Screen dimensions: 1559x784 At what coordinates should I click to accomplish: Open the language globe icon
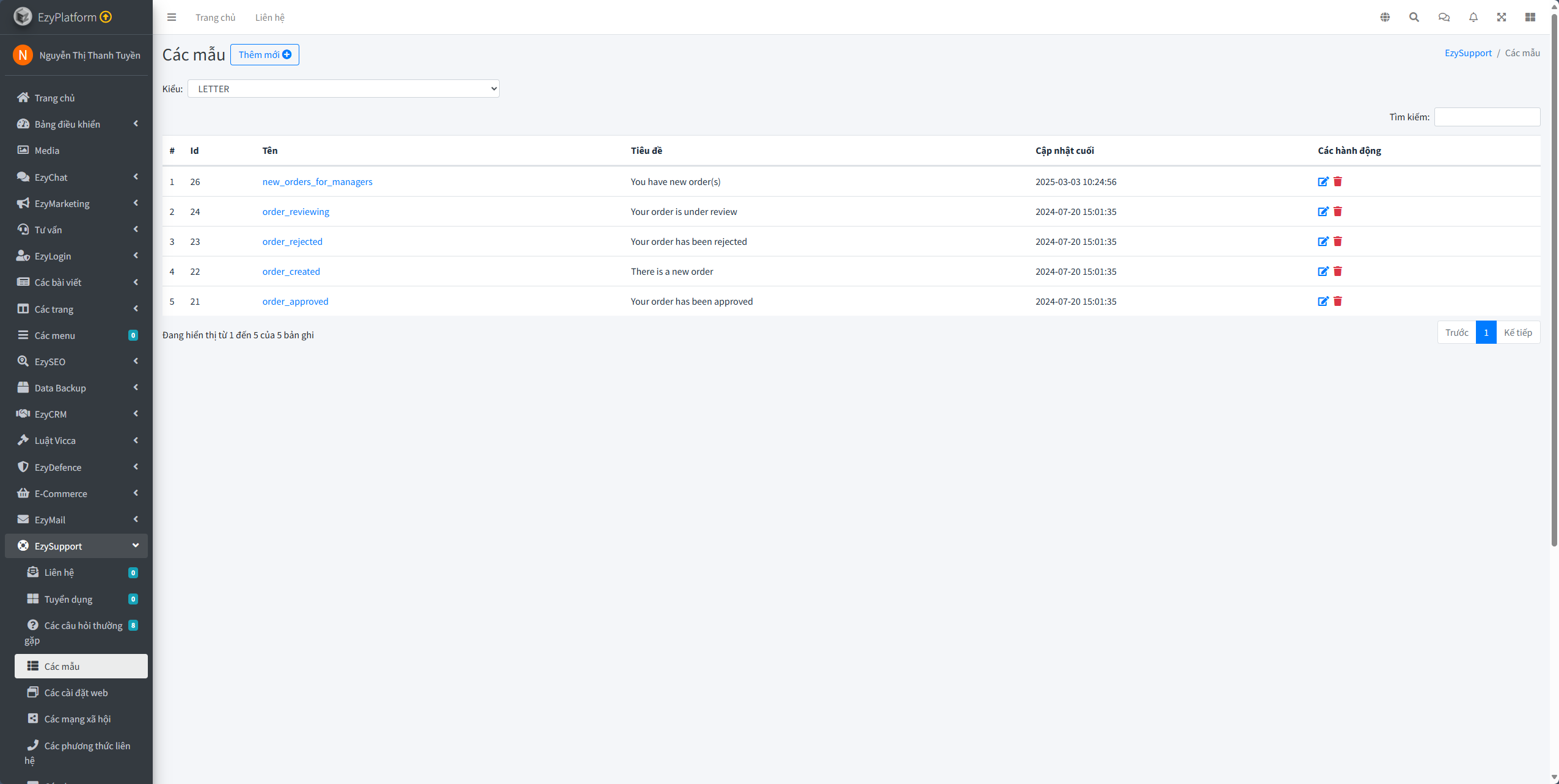1385,17
